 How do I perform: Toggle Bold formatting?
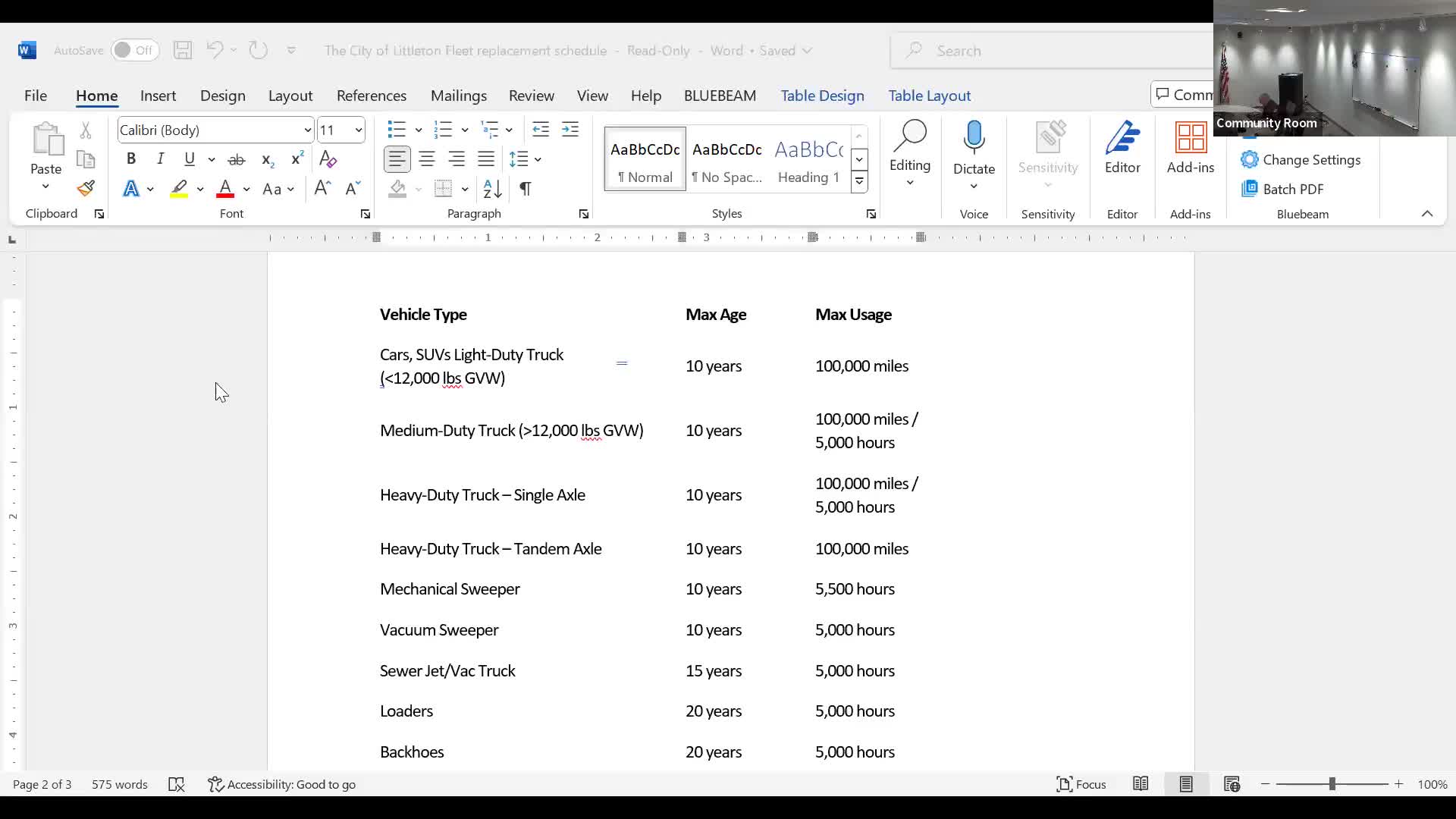(131, 159)
